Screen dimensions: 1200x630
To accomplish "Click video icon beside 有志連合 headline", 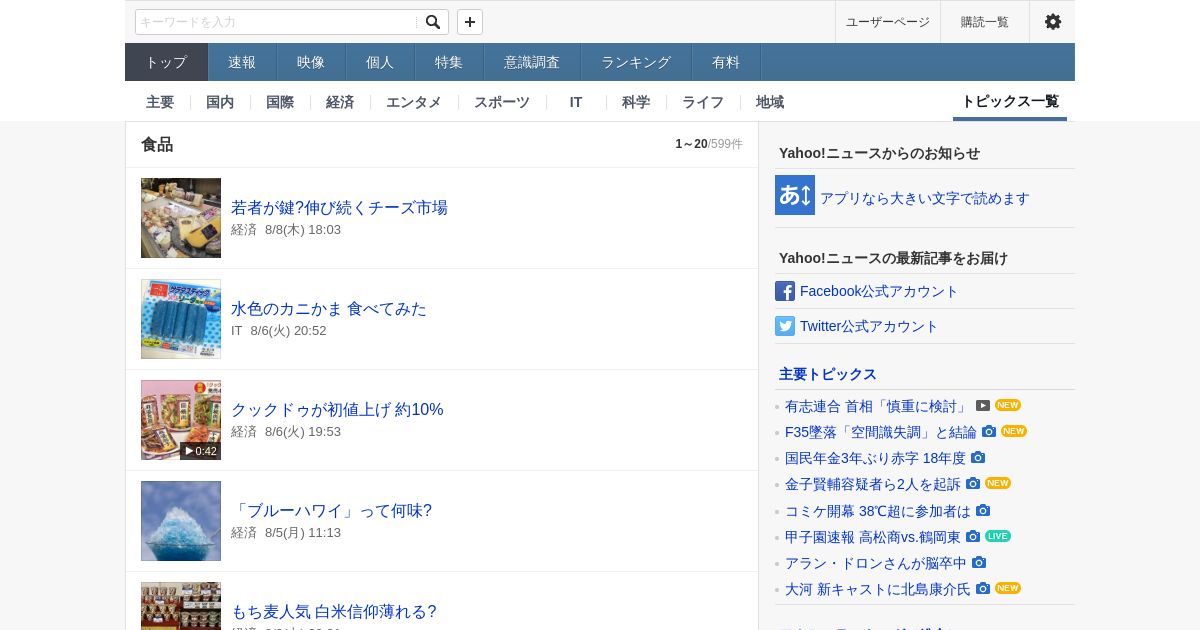I will pos(983,405).
